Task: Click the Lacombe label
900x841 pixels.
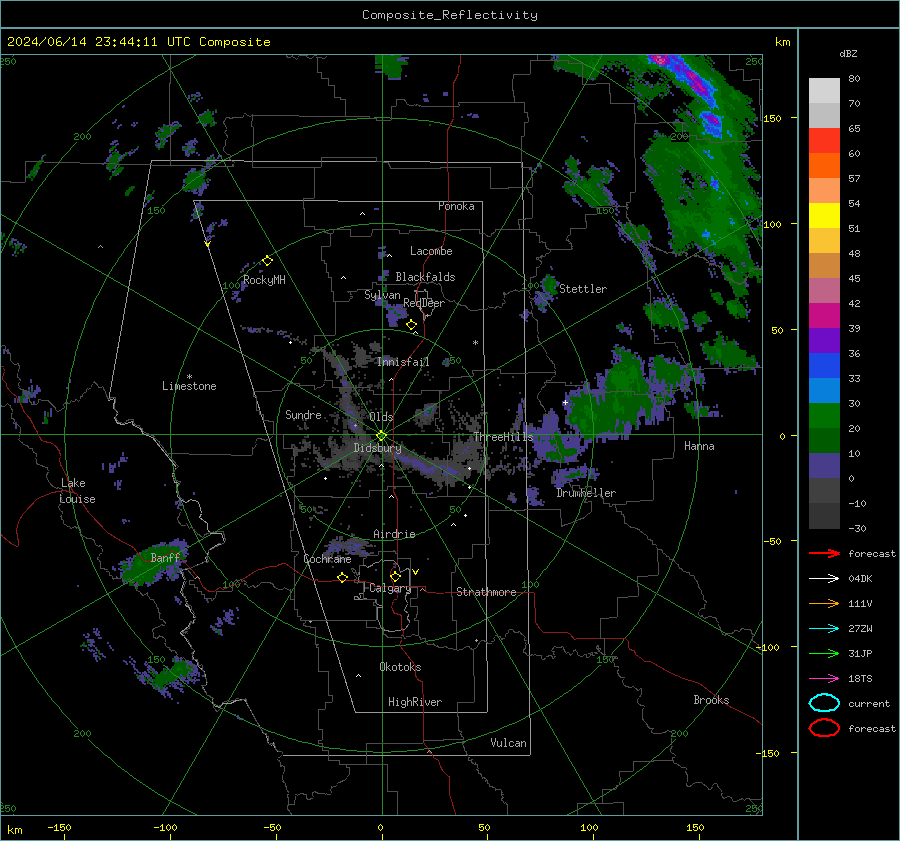Action: pos(431,251)
